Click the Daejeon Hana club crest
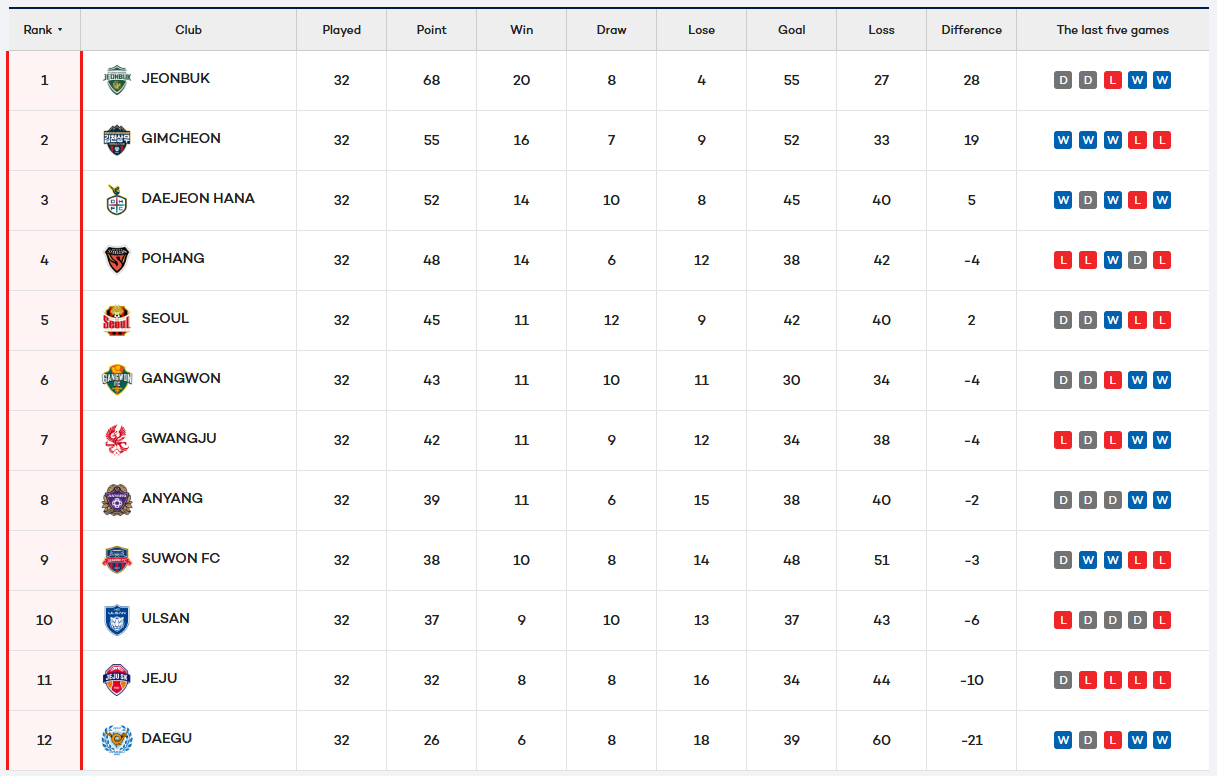 tap(117, 200)
